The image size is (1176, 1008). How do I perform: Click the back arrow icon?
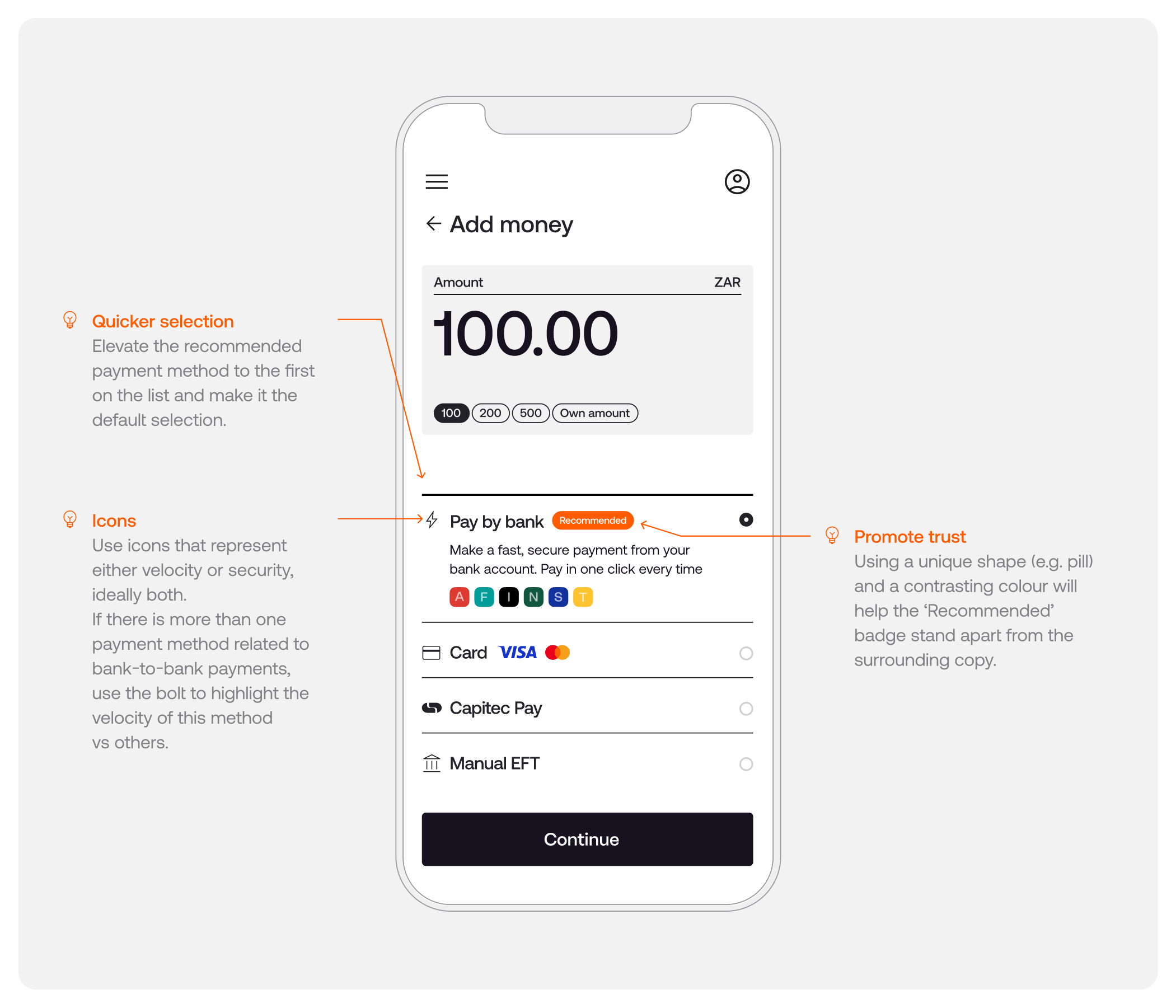coord(432,223)
